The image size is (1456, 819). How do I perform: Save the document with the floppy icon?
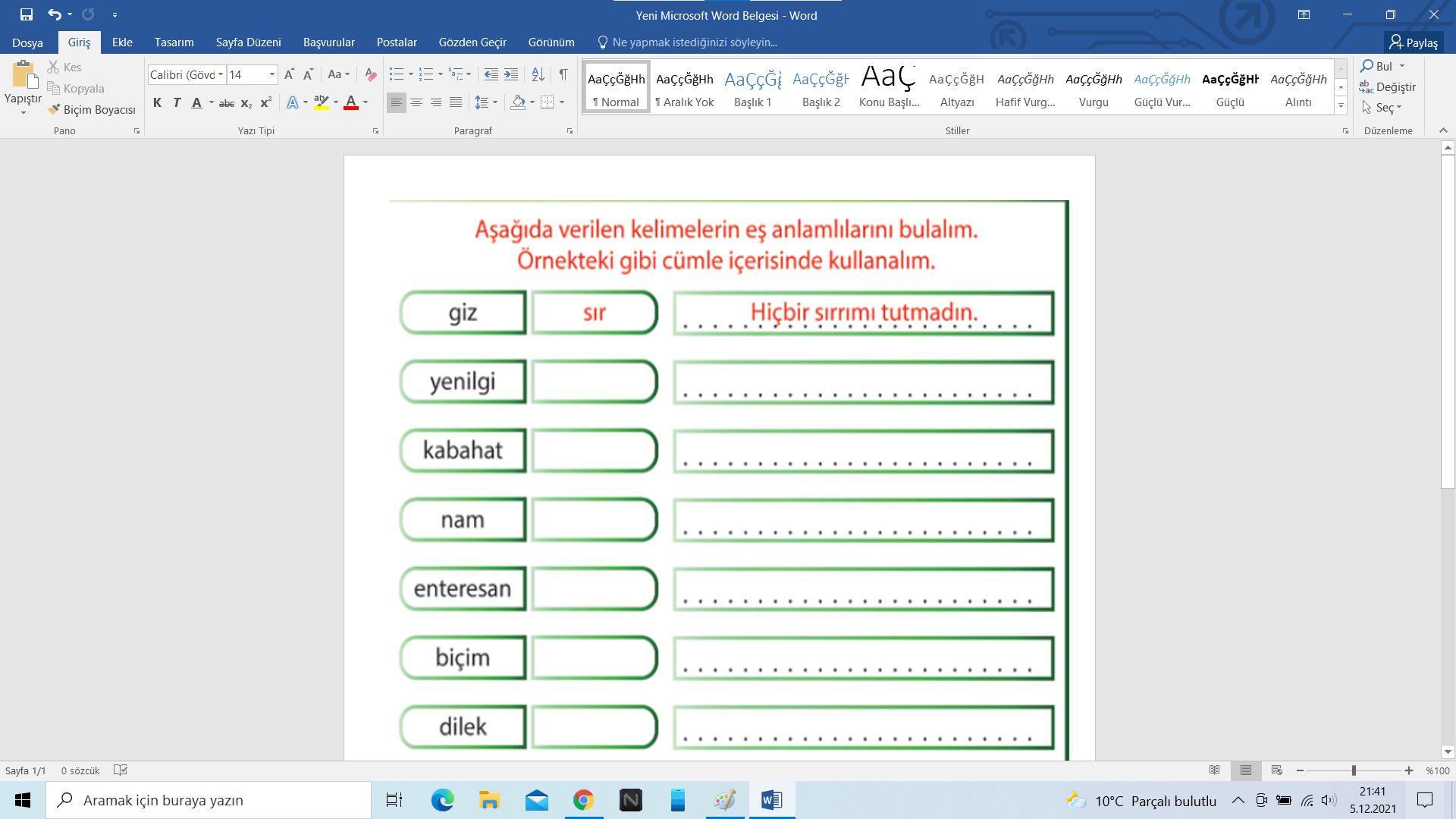tap(27, 14)
